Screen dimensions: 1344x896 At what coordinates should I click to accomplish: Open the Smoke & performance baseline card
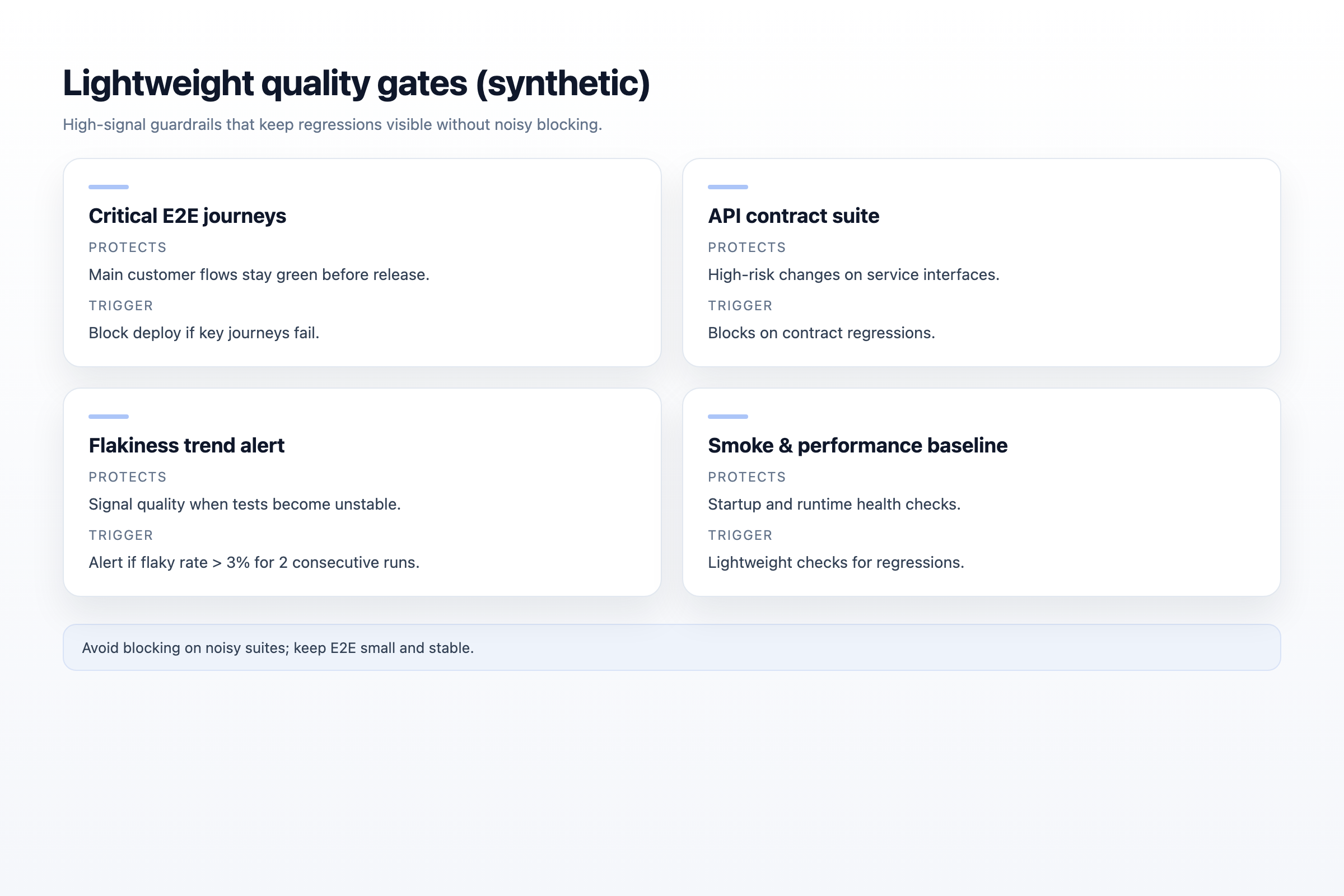tap(857, 446)
